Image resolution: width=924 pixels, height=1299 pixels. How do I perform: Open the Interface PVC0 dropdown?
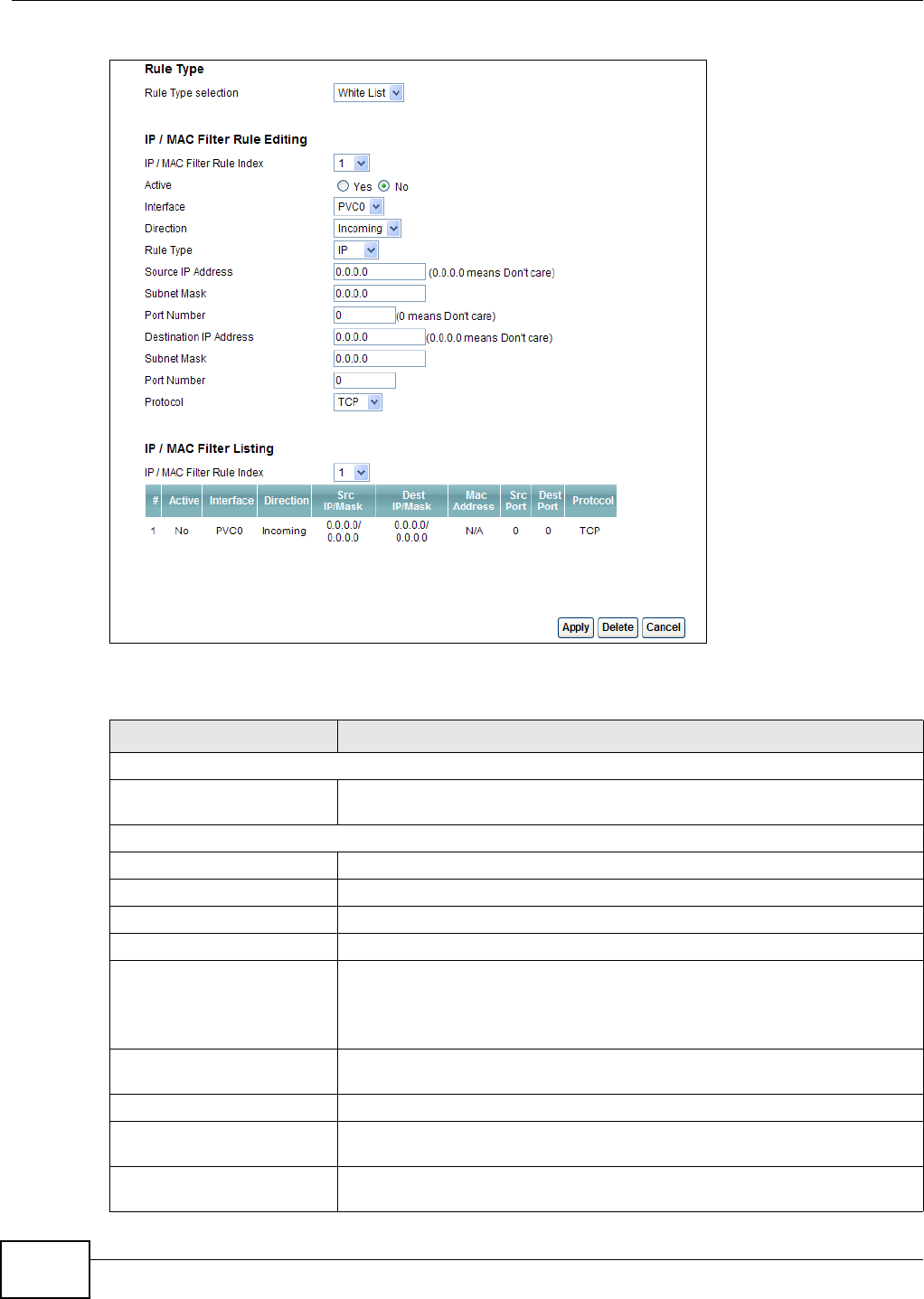[359, 207]
